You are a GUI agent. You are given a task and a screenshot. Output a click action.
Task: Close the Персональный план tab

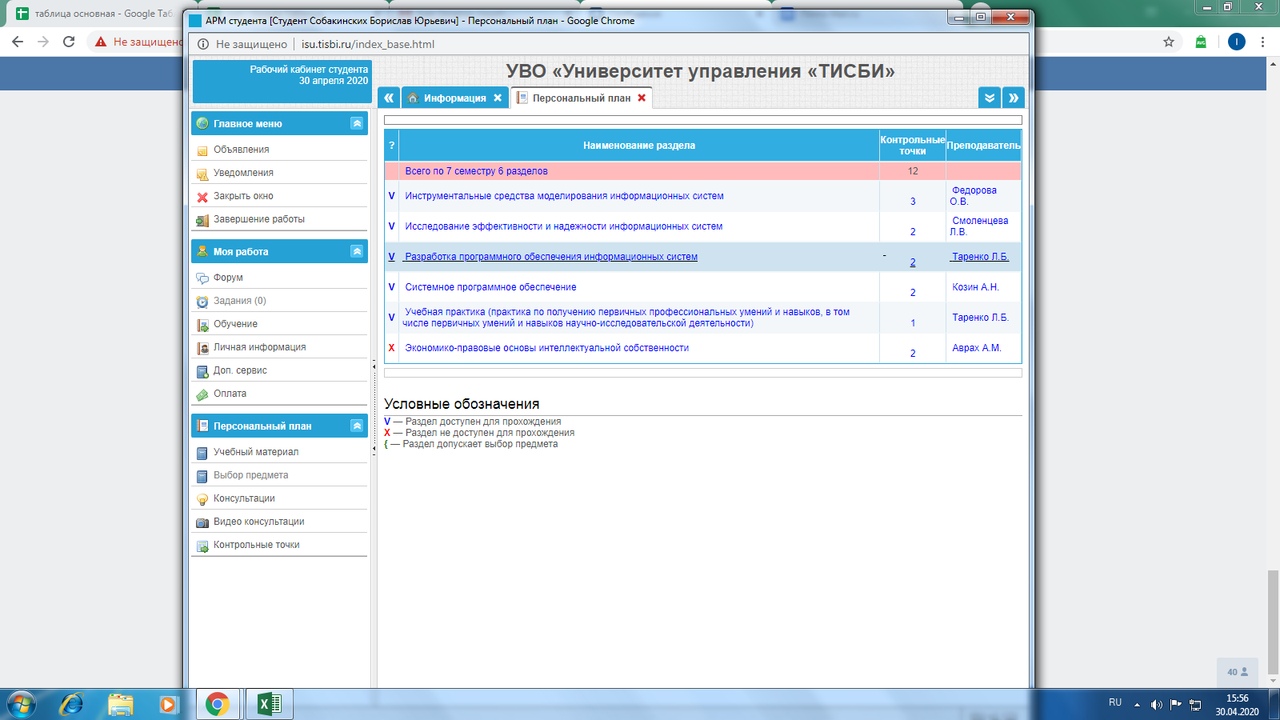point(642,98)
